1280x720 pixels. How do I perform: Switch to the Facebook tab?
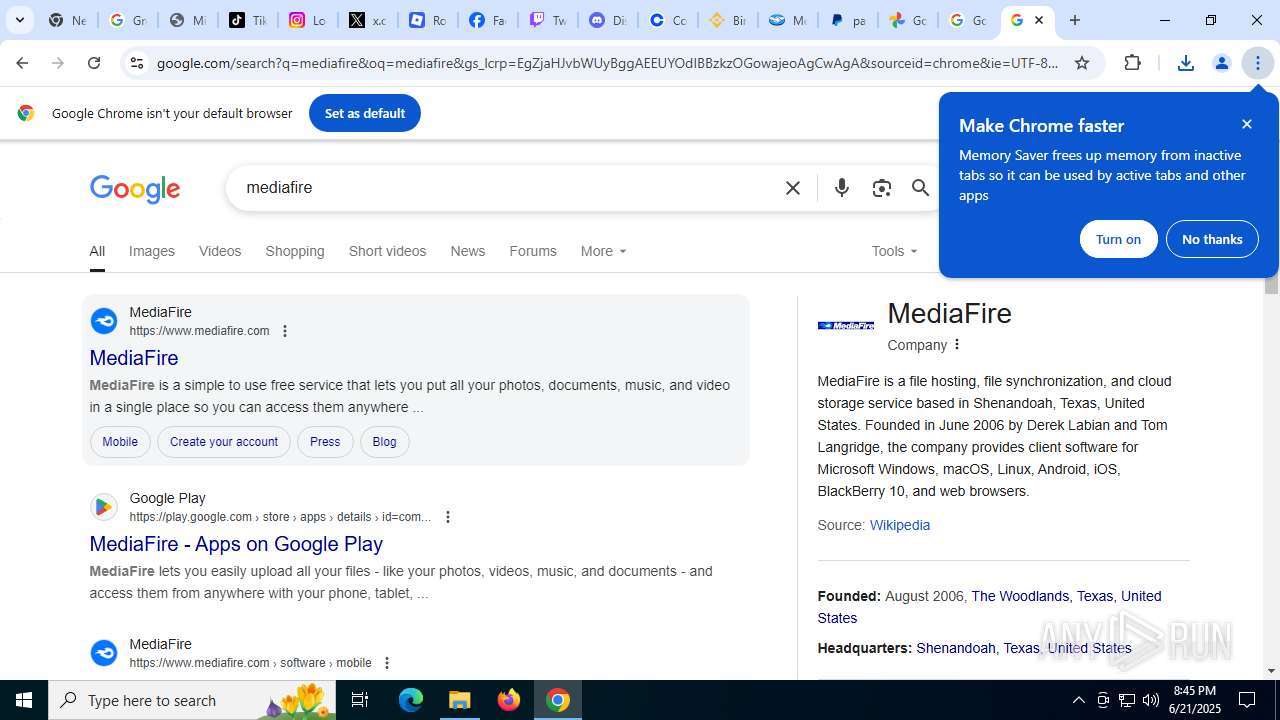488,20
